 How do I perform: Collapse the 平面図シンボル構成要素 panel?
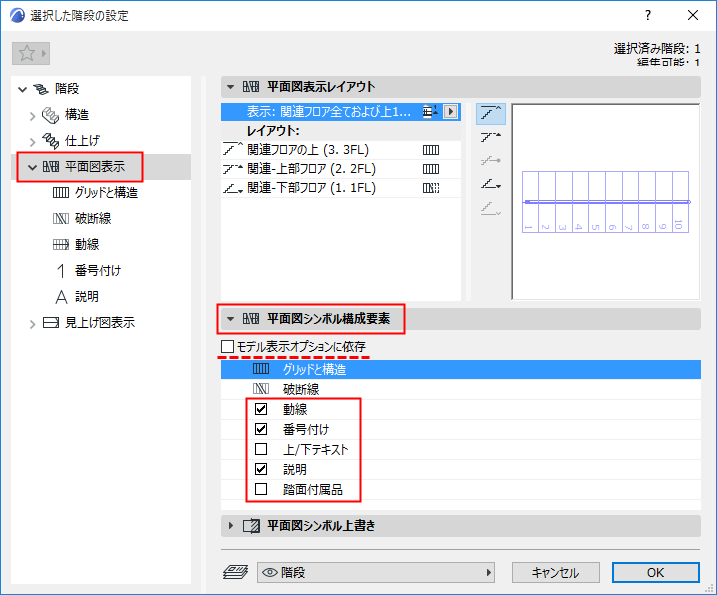tap(230, 319)
